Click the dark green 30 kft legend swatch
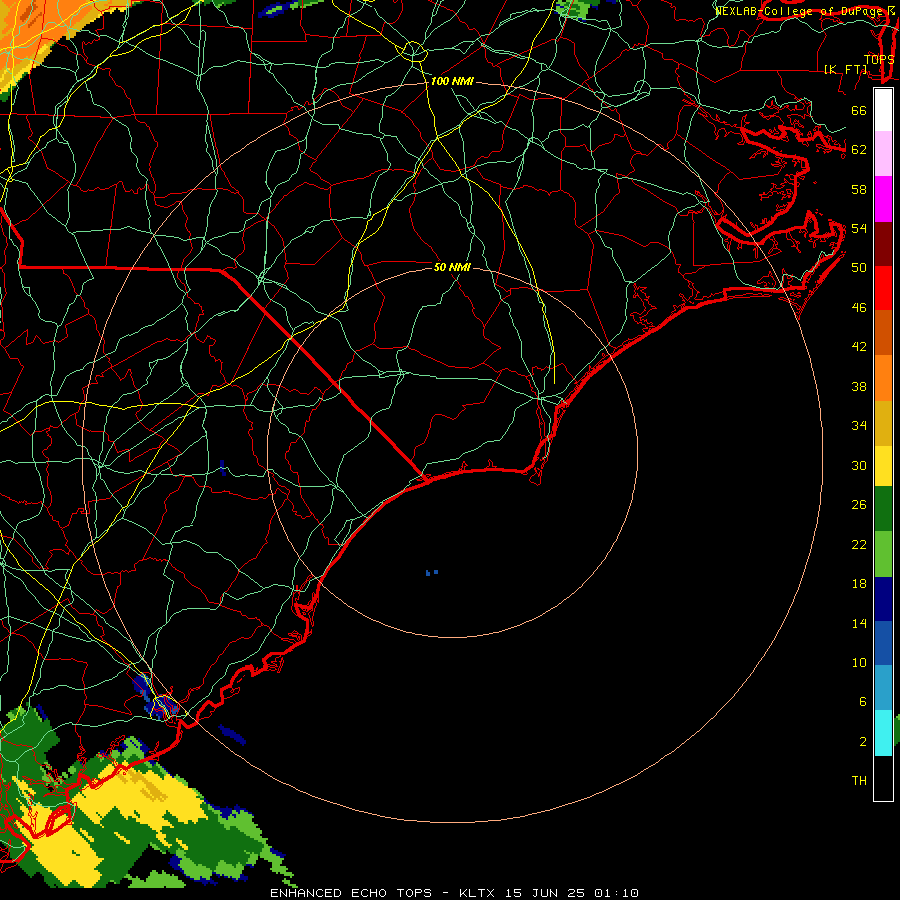The width and height of the screenshot is (900, 900). 883,509
